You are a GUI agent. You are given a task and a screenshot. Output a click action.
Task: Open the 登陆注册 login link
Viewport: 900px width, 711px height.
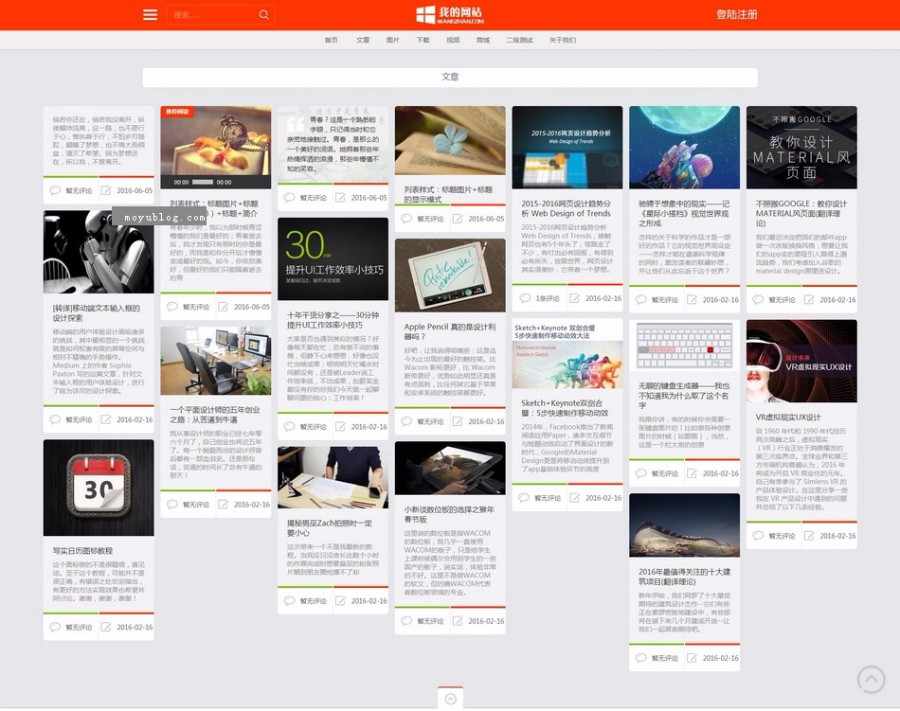(x=736, y=14)
